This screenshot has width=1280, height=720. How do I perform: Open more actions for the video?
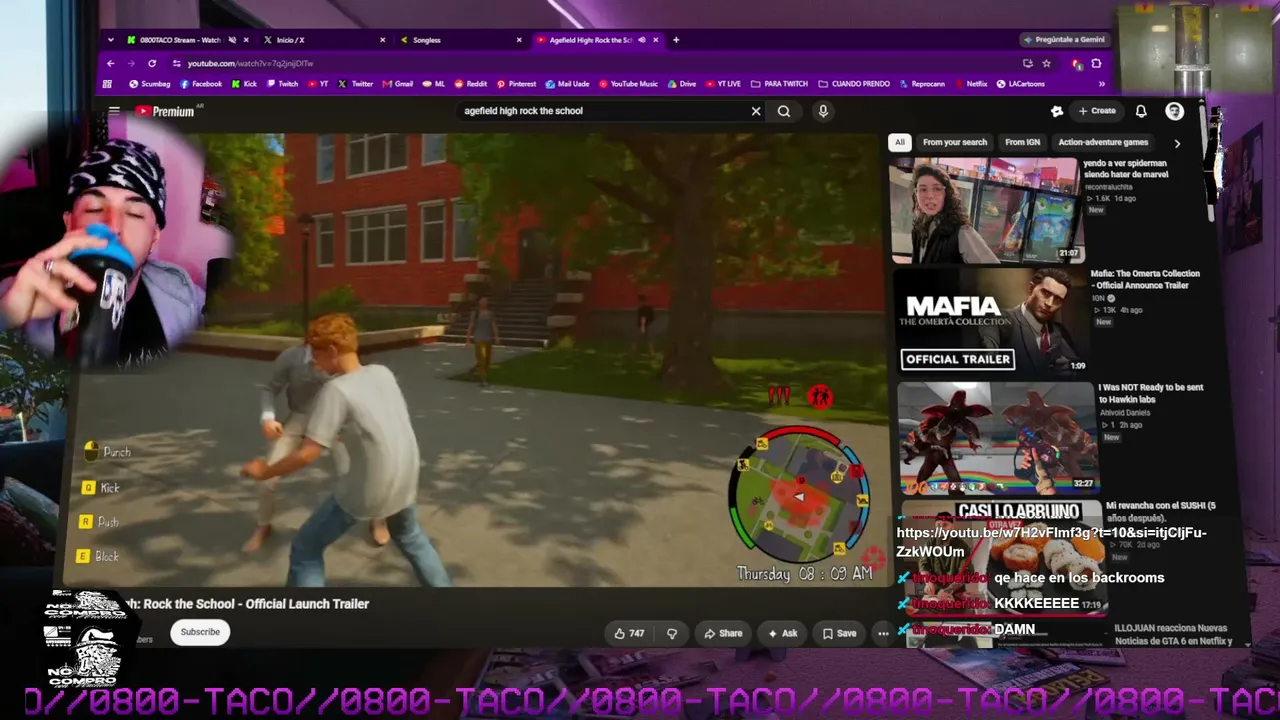click(883, 633)
